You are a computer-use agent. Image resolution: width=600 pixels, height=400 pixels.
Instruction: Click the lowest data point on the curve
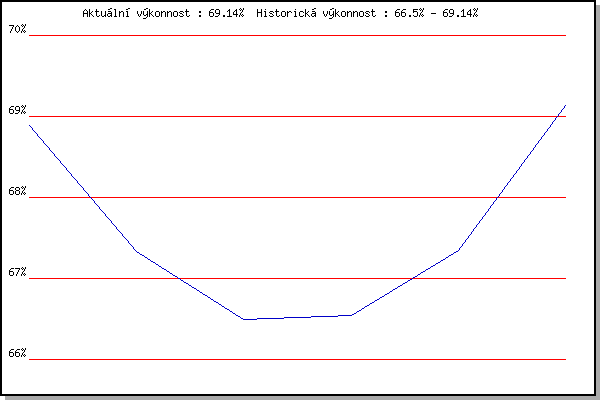point(244,319)
